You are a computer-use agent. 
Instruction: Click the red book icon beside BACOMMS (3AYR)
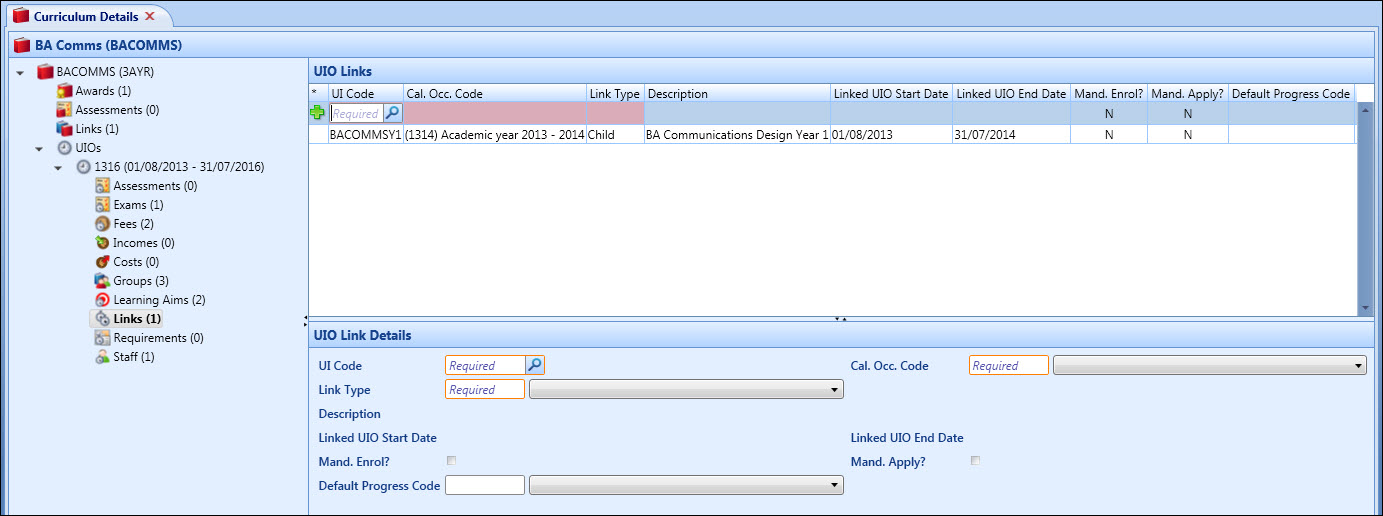(x=44, y=72)
